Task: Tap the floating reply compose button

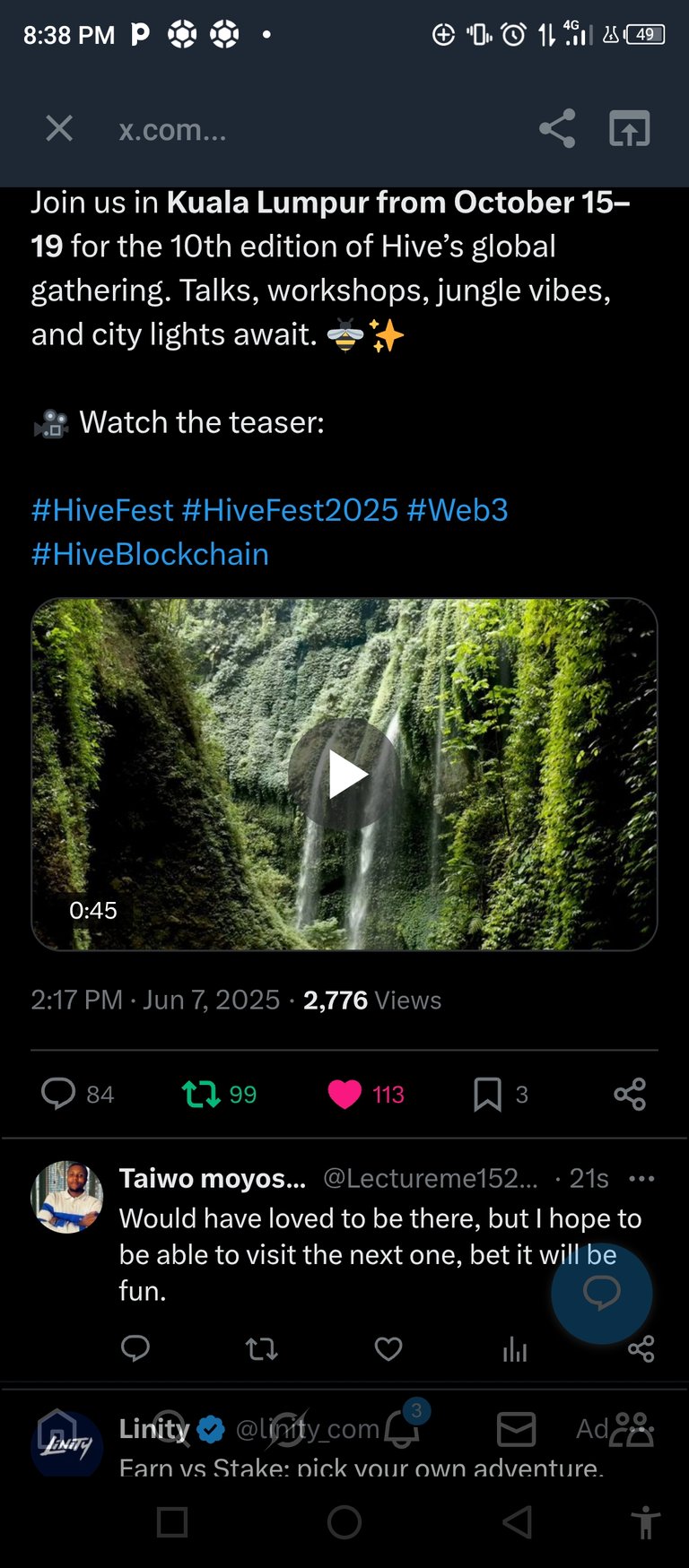Action: (x=602, y=1293)
